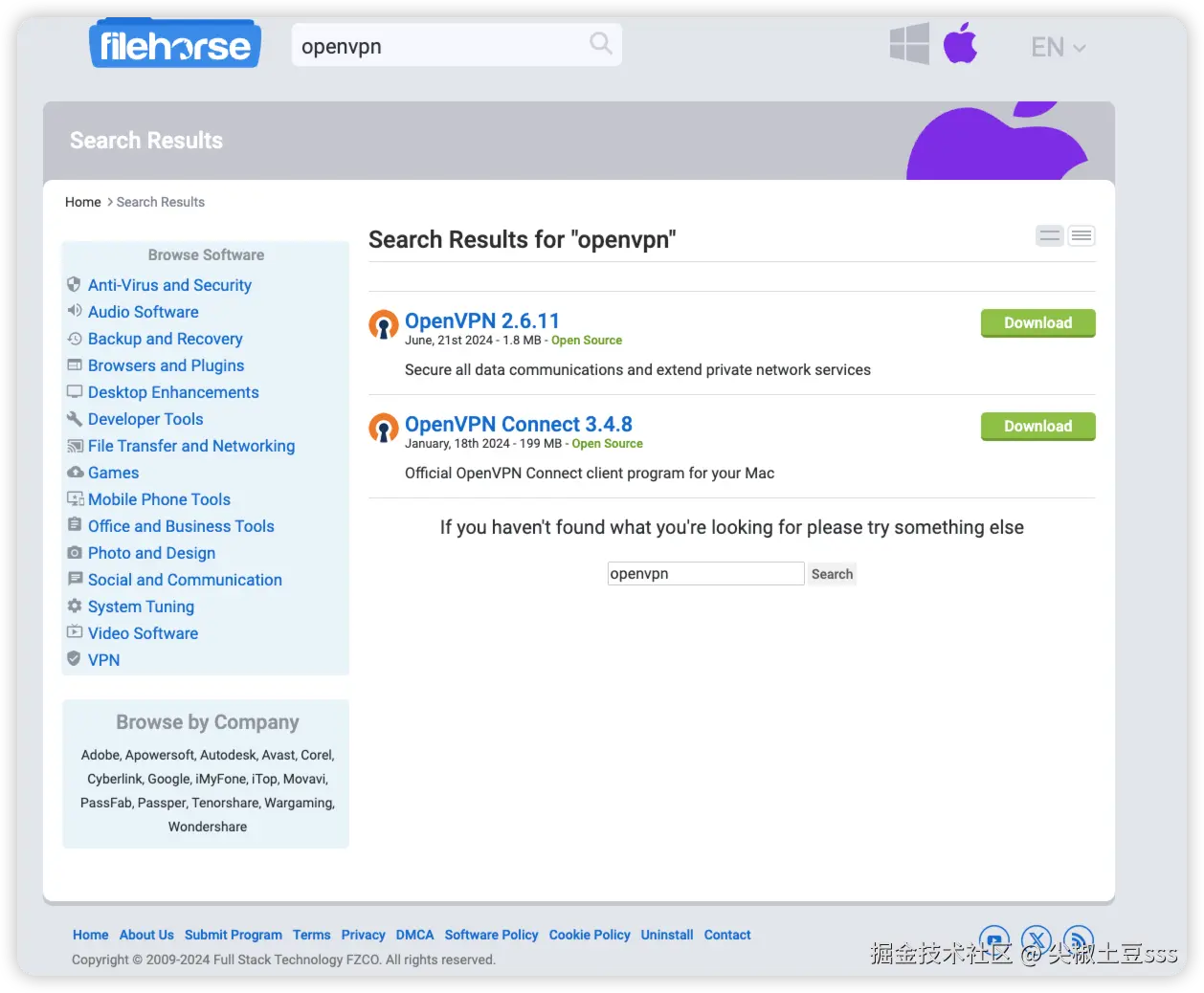Click the Audio Software speaker icon
The width and height of the screenshot is (1204, 993).
coord(75,311)
